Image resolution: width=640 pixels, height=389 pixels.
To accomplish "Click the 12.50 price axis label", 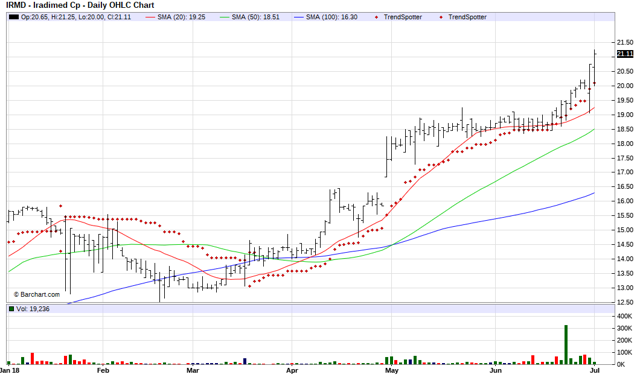I will coord(625,302).
